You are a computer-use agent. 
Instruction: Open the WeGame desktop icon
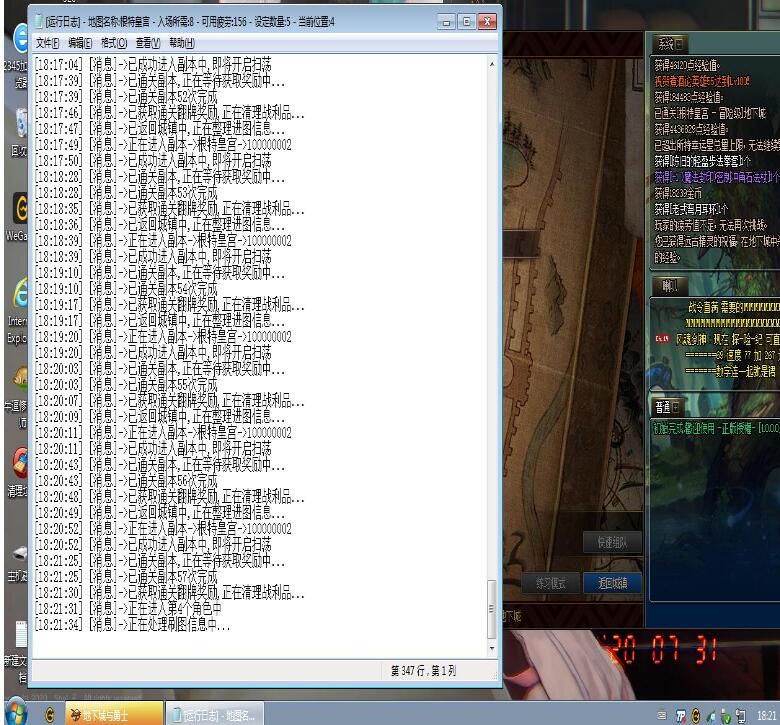[x=17, y=217]
